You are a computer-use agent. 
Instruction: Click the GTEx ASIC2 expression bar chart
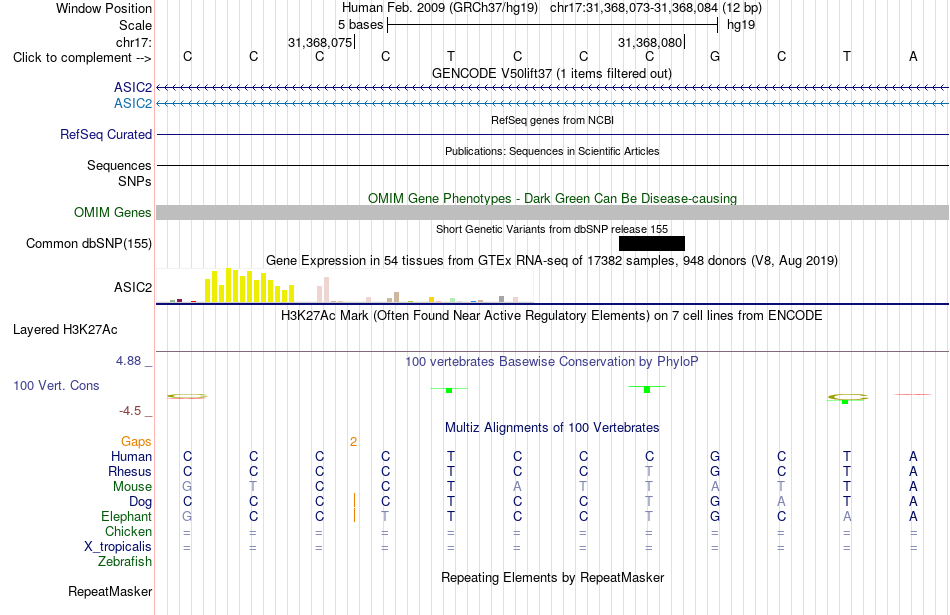pyautogui.click(x=345, y=286)
